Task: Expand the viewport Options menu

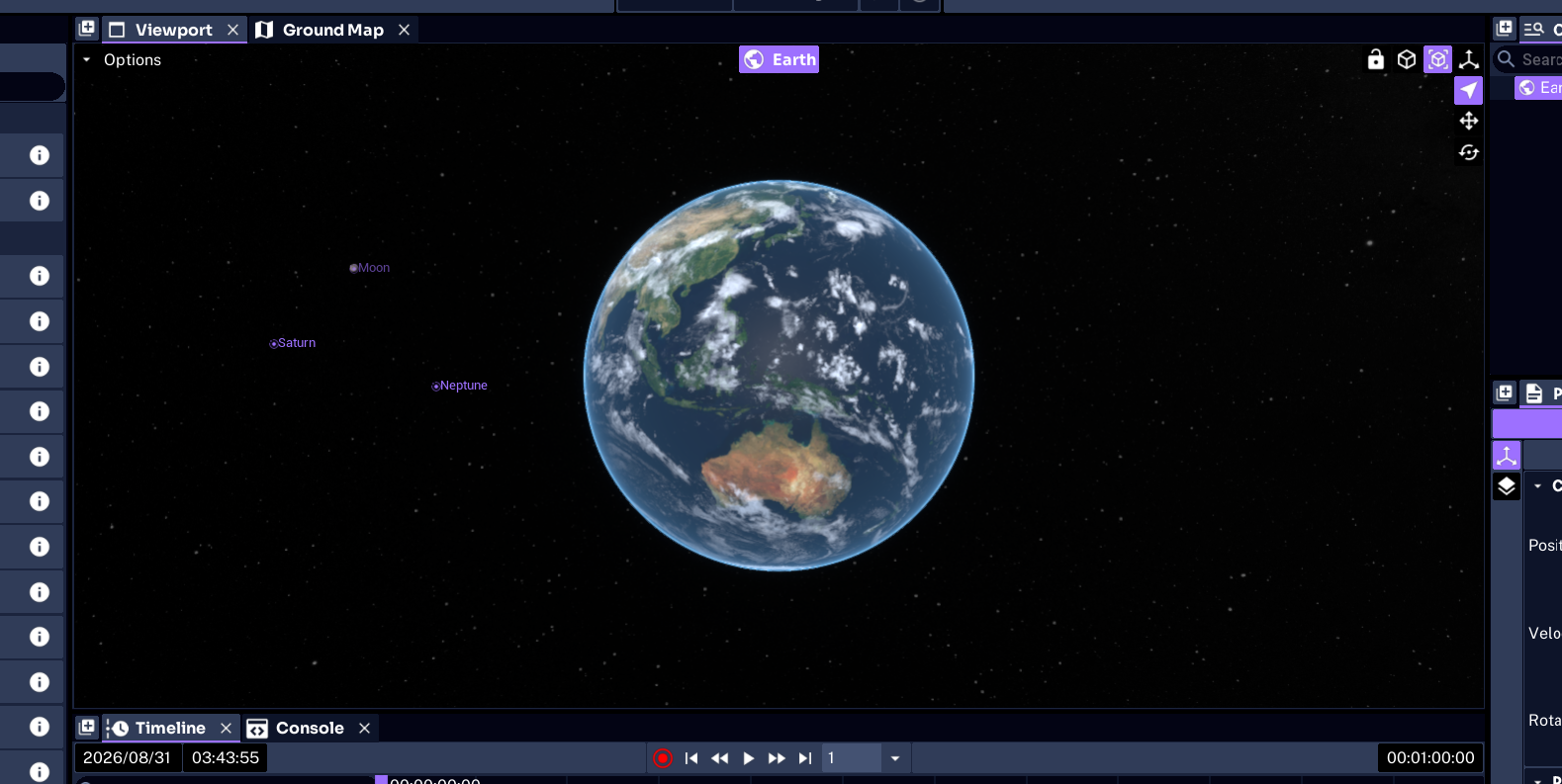Action: click(x=122, y=60)
